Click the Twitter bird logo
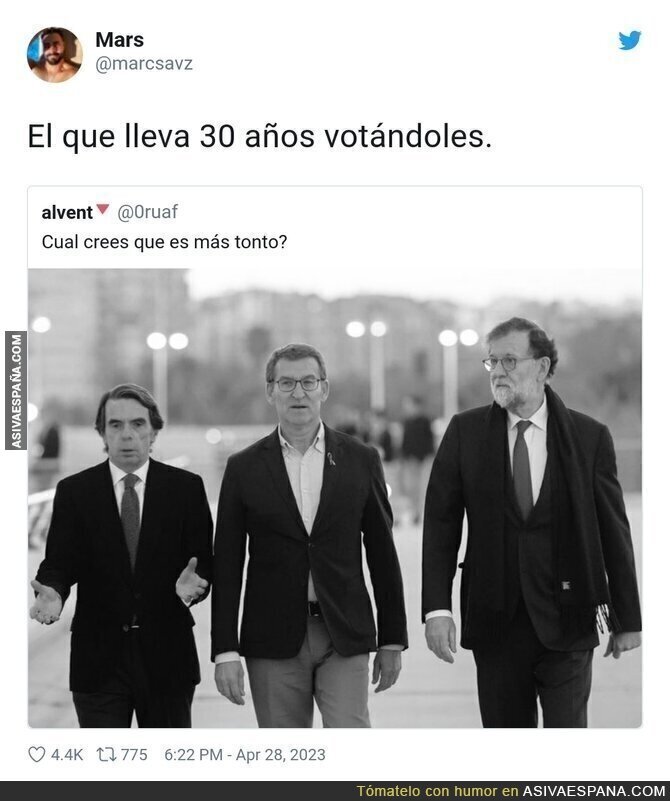This screenshot has height=801, width=670. click(x=630, y=41)
